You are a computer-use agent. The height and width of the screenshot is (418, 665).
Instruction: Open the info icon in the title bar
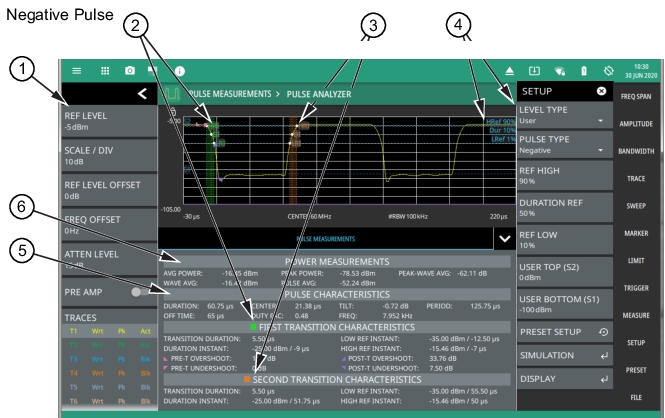[x=180, y=72]
